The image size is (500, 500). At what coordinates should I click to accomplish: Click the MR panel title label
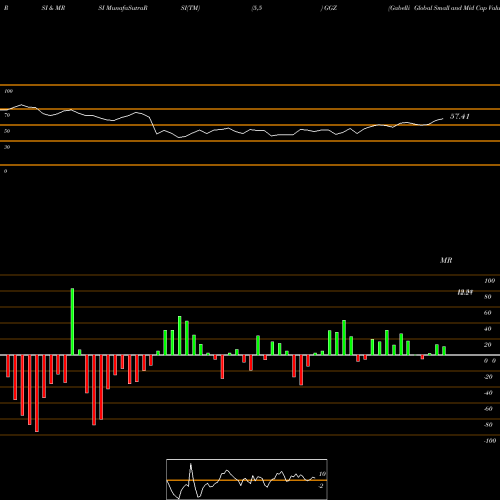coord(446,260)
